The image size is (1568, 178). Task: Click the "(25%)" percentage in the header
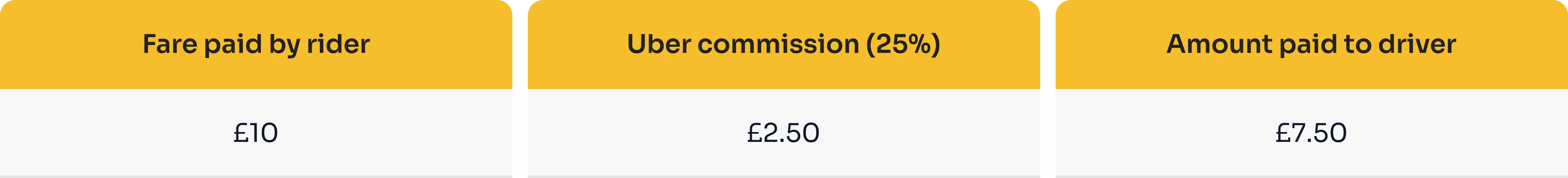coord(903,45)
